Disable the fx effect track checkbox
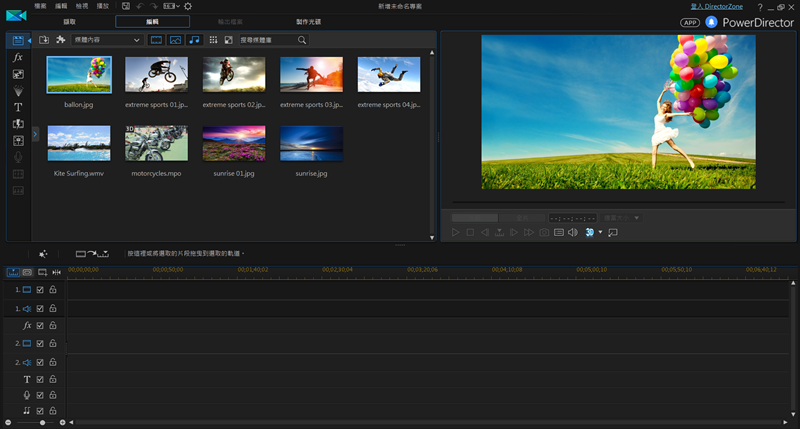800x429 pixels. click(40, 326)
